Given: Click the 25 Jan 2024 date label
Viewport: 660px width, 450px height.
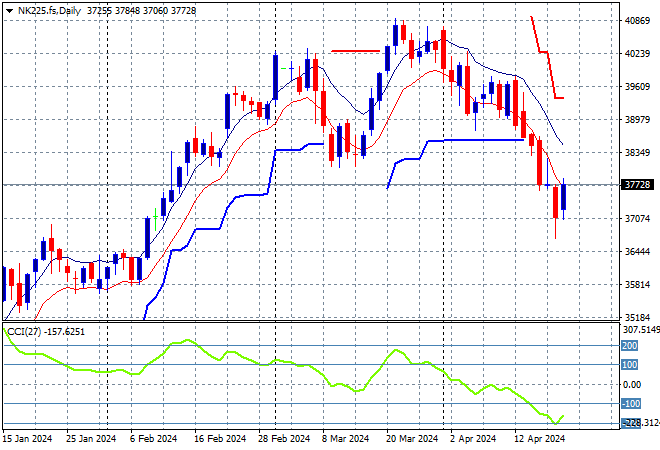Looking at the screenshot, I should tap(91, 439).
